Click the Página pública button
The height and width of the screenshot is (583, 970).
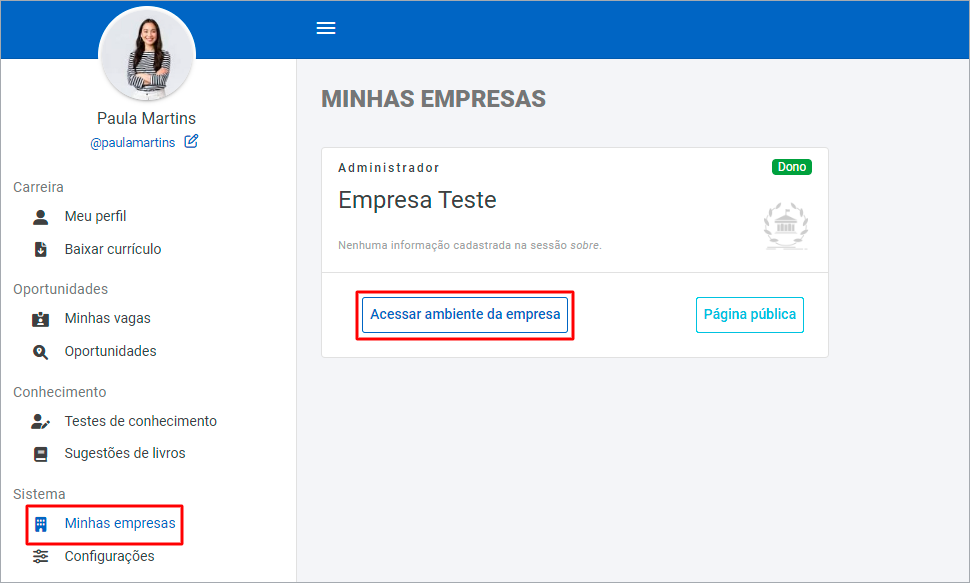pyautogui.click(x=749, y=315)
